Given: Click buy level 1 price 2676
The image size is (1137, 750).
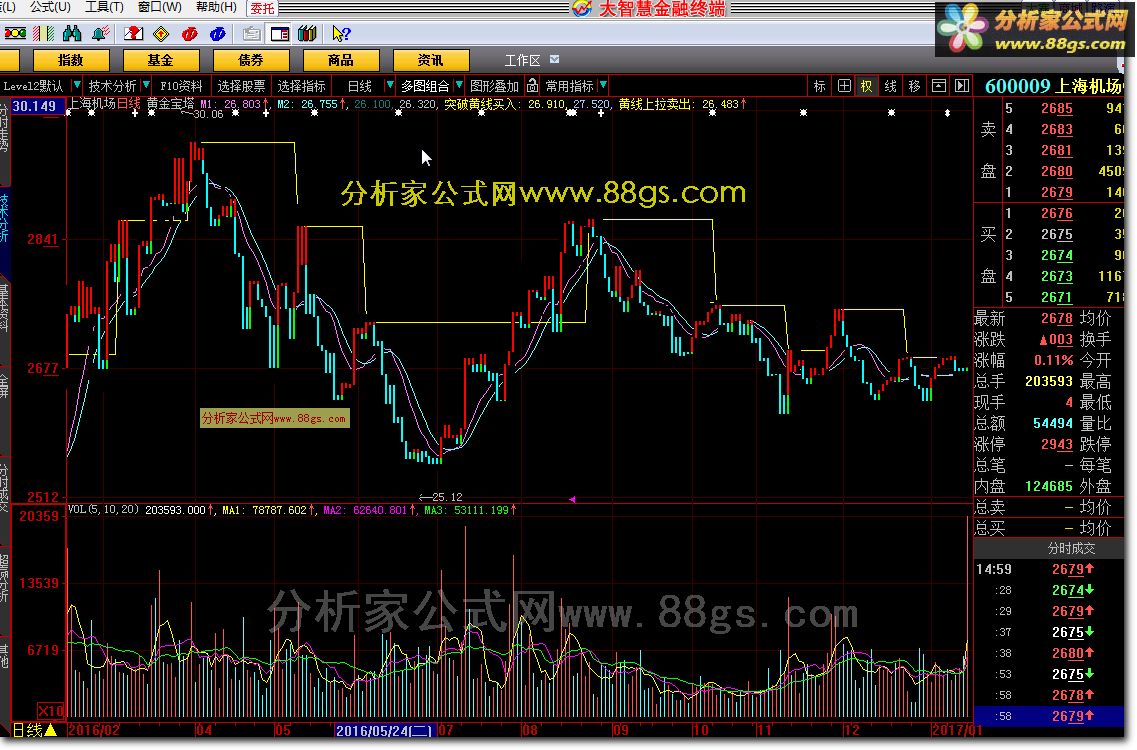Looking at the screenshot, I should click(x=1057, y=213).
